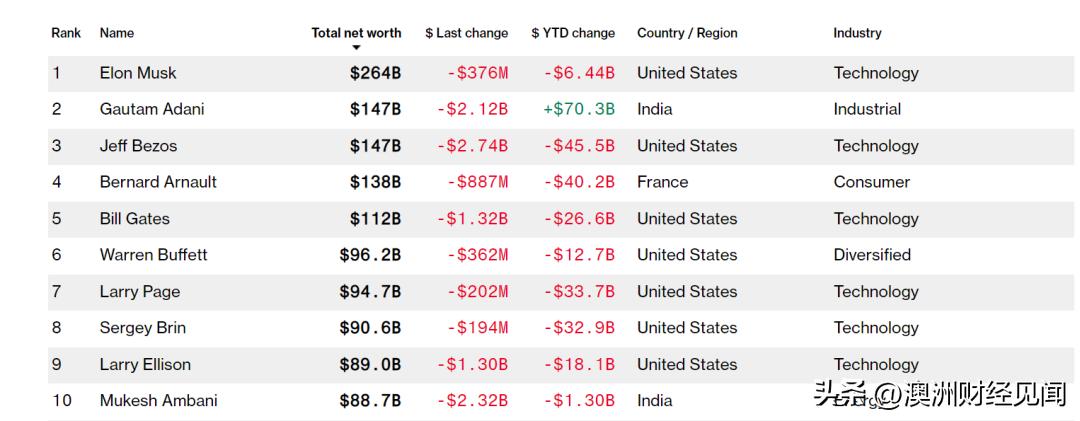Click the $ YTD change column header
Screen dimensions: 1080x421
click(x=573, y=33)
